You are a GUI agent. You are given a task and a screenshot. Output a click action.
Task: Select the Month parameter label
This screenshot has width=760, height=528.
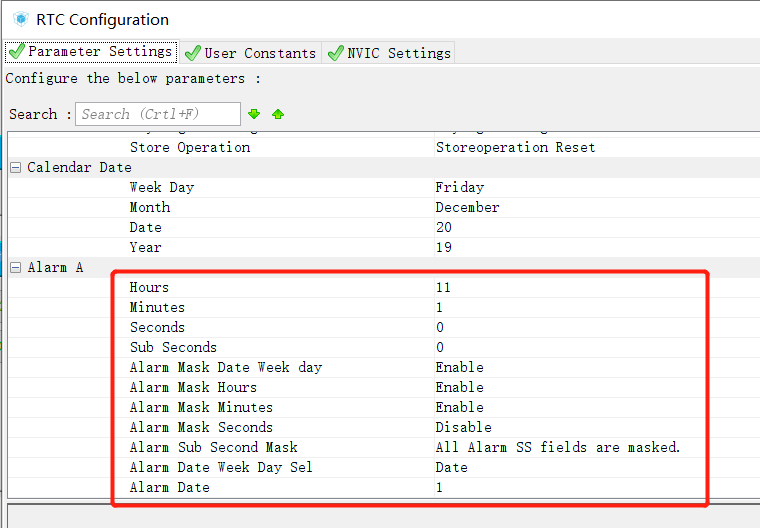tap(150, 208)
